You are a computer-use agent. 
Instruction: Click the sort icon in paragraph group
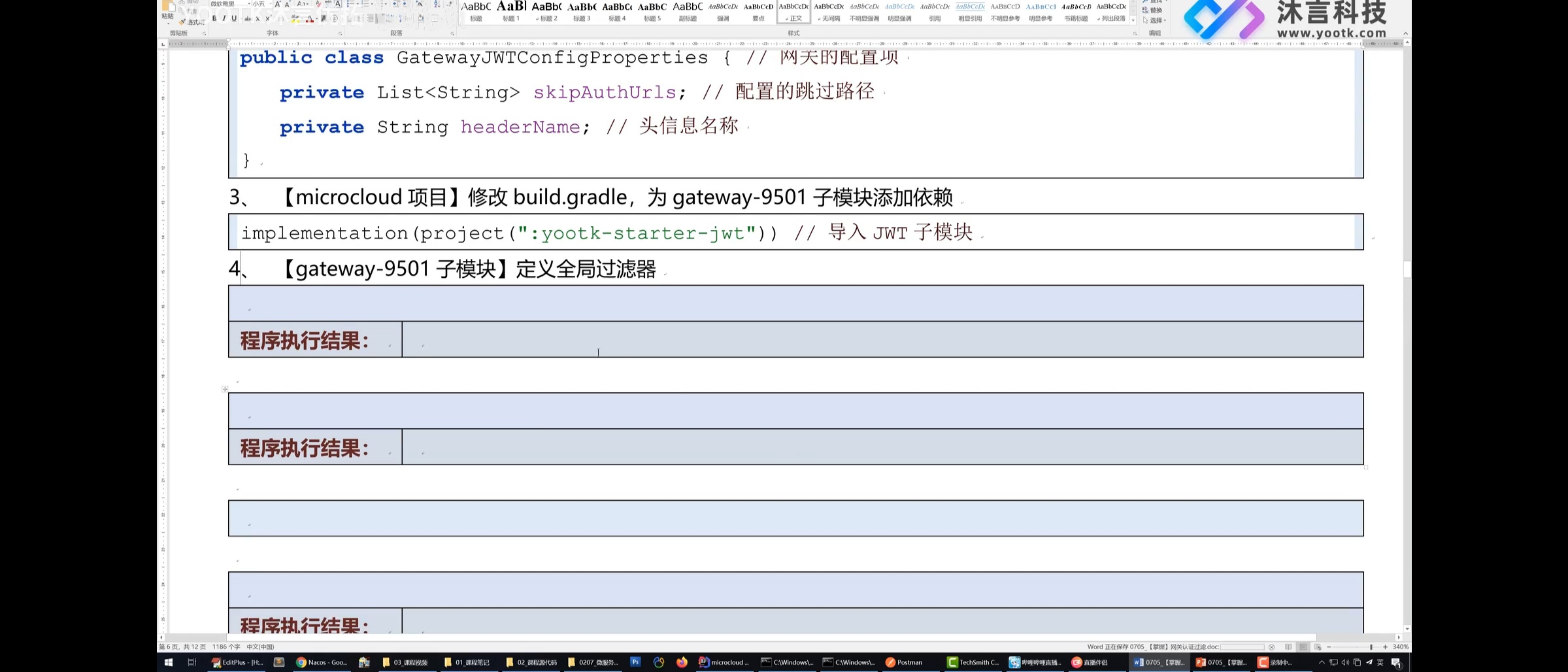coord(437,4)
